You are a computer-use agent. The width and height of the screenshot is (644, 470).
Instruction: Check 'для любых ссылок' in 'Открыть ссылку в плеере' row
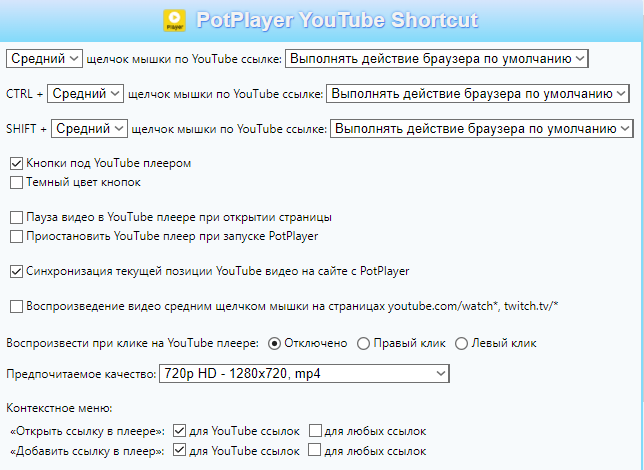coord(315,431)
